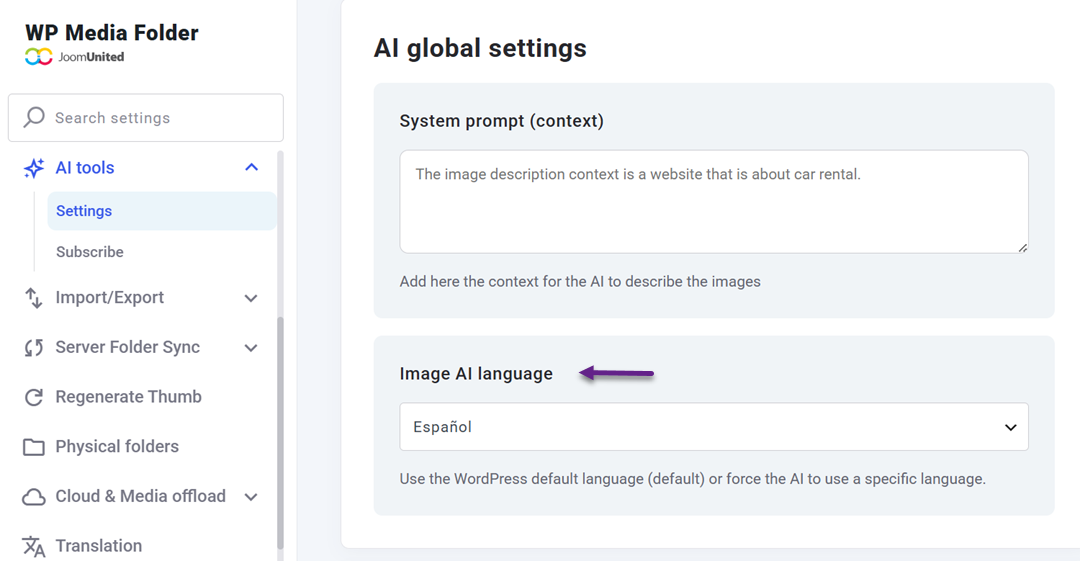Expand the Import/Export chevron

[x=251, y=298]
